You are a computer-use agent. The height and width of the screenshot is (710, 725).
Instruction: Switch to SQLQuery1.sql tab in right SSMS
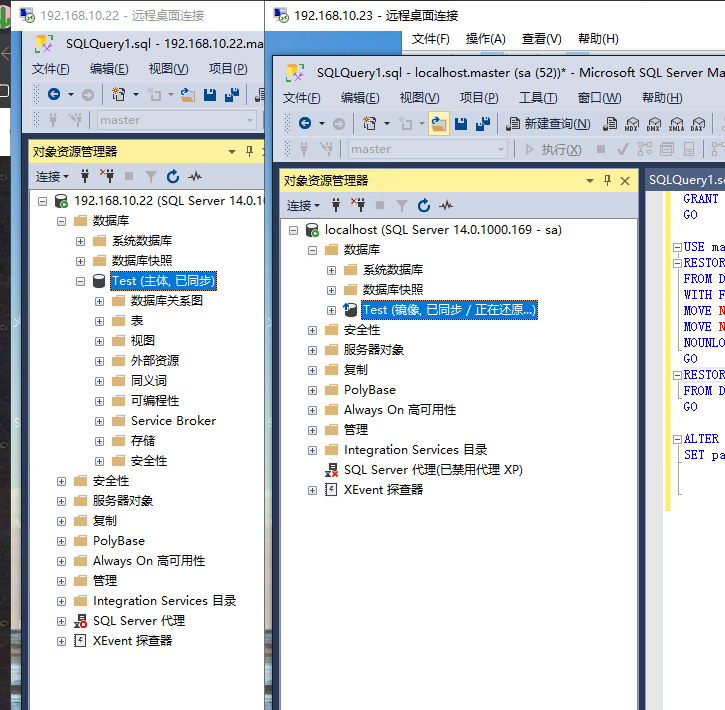pyautogui.click(x=686, y=180)
